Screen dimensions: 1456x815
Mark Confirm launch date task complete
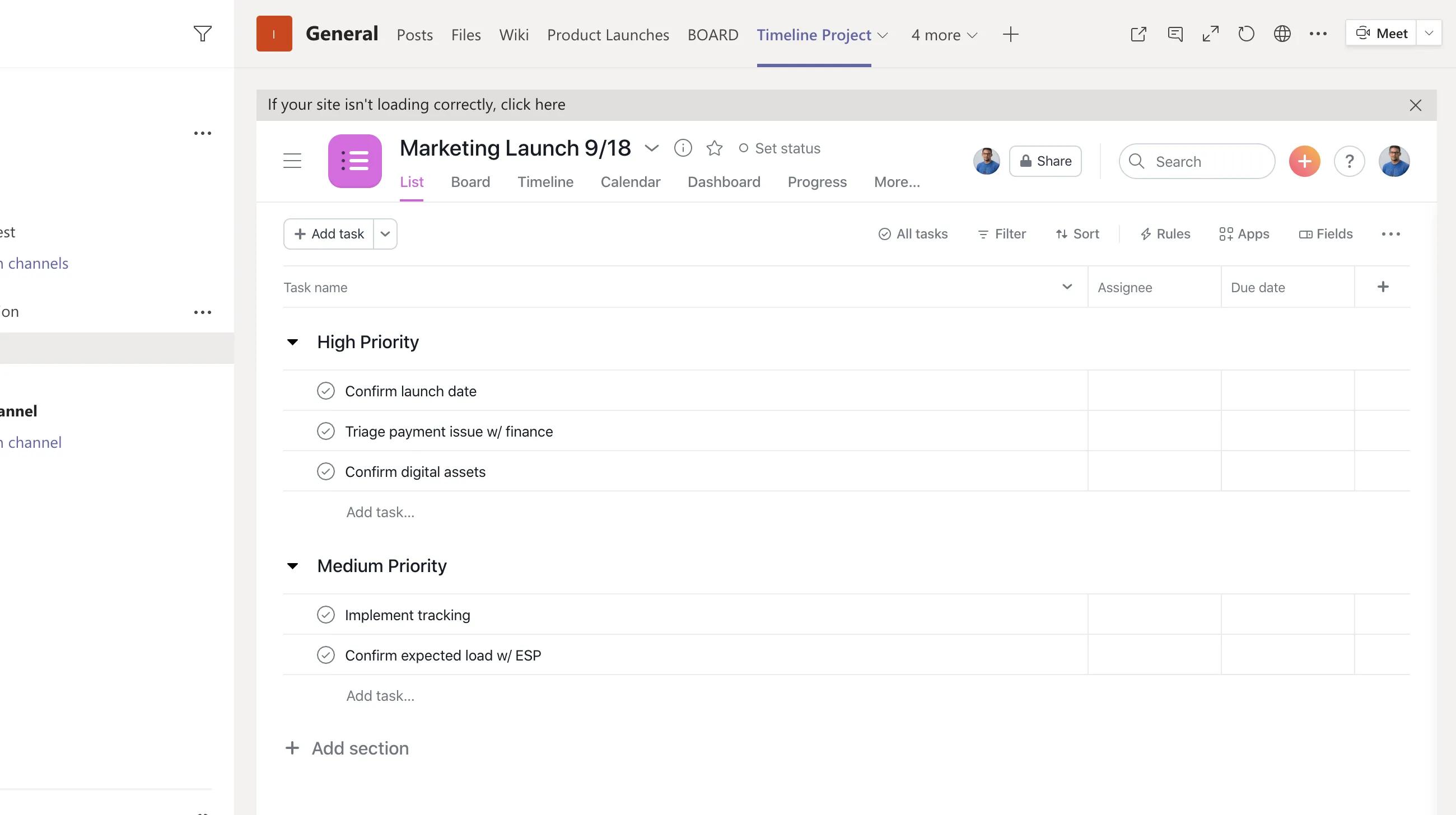point(326,390)
